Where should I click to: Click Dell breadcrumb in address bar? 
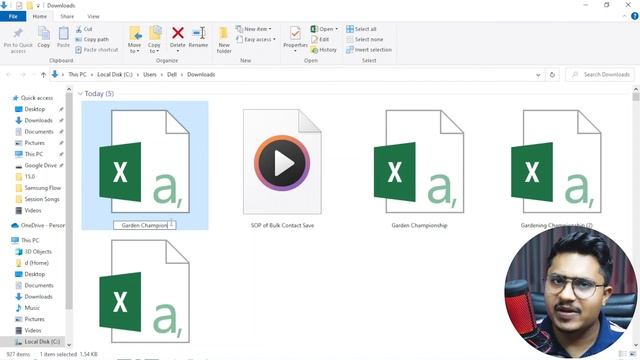point(172,74)
